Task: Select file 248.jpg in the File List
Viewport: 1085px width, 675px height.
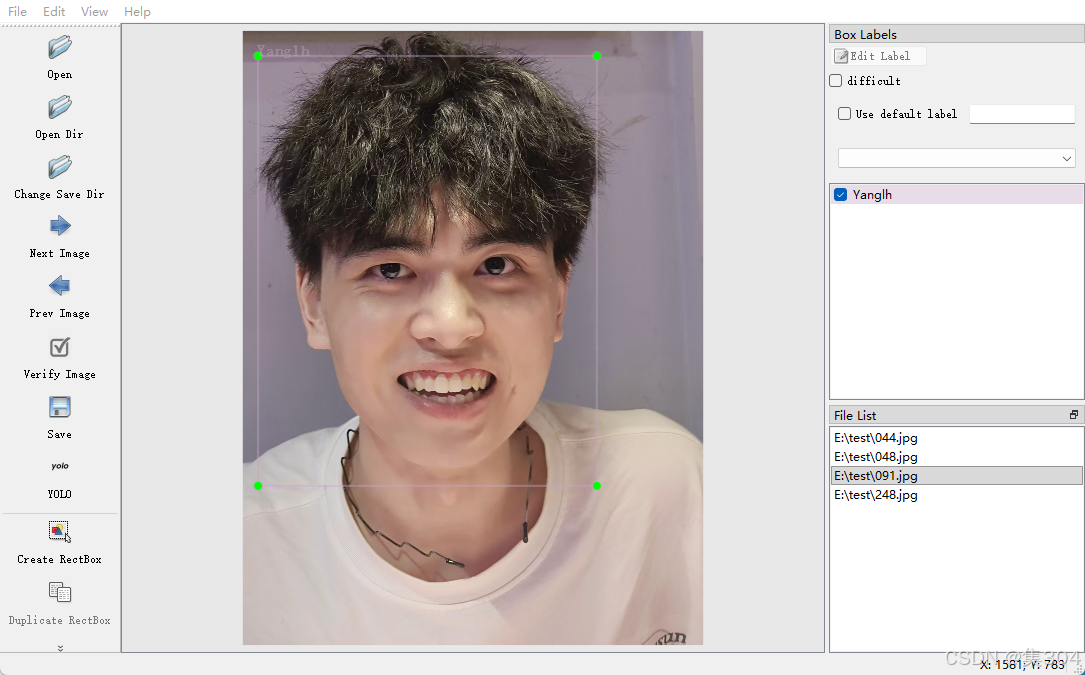Action: (875, 494)
